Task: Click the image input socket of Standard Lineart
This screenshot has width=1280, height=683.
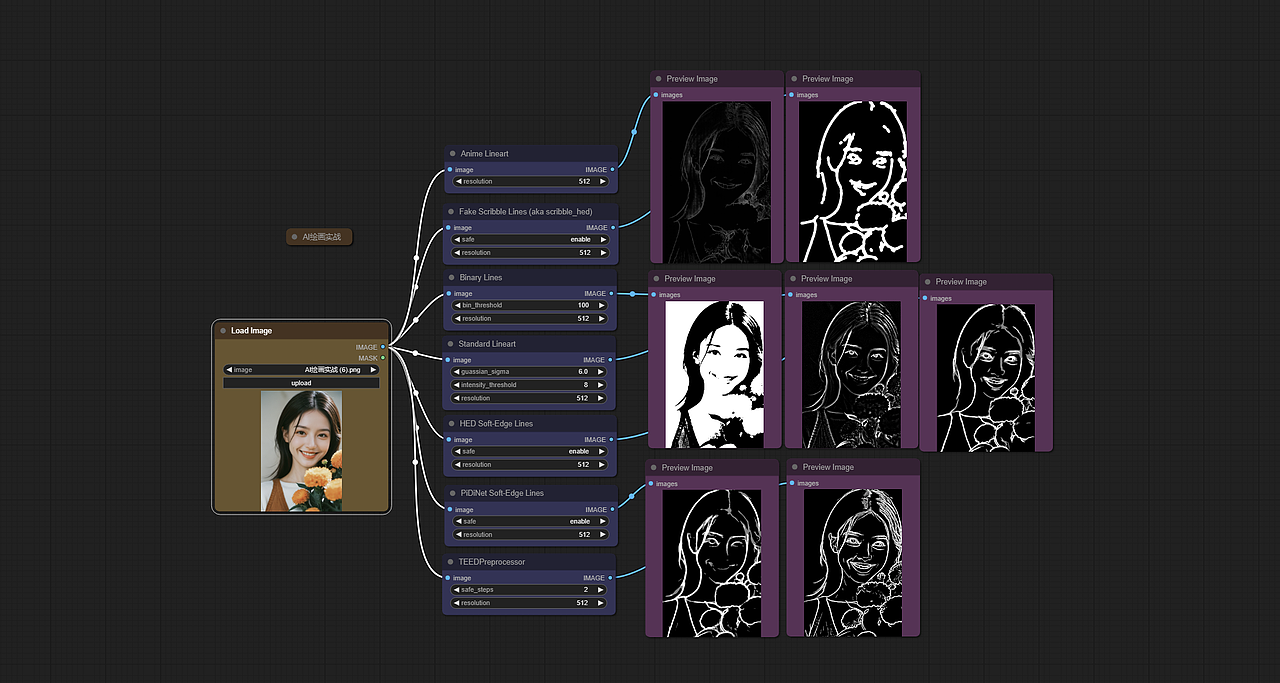Action: point(449,360)
